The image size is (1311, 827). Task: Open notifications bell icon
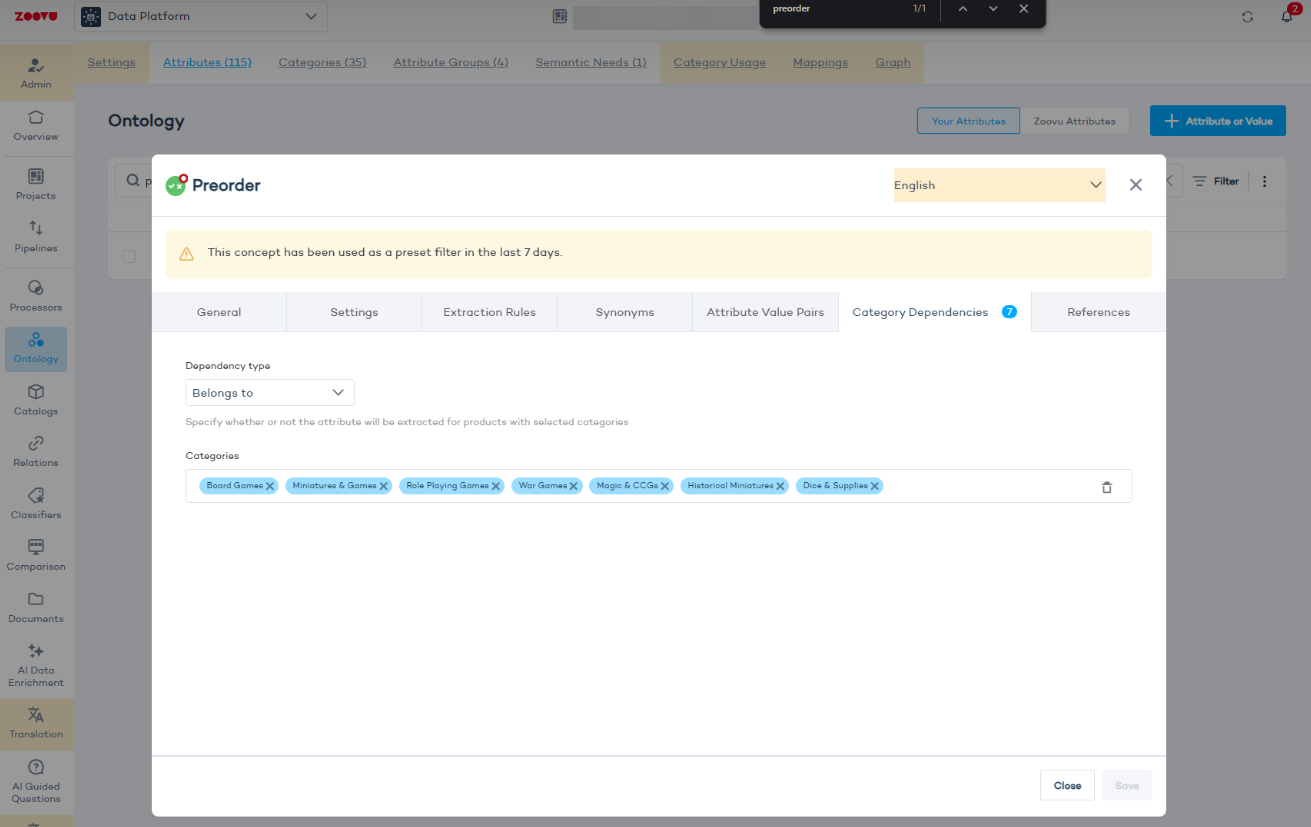(1287, 16)
